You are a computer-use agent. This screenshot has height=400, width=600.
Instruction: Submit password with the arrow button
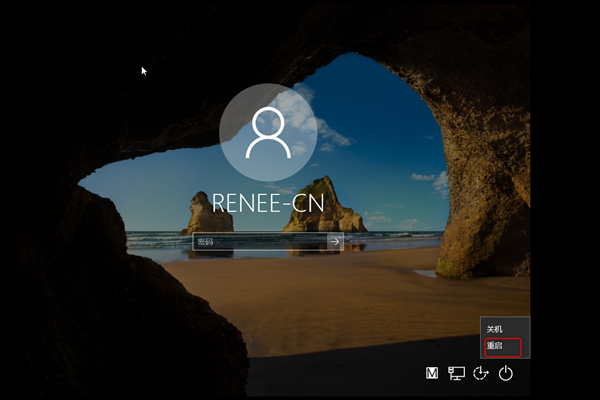(335, 241)
